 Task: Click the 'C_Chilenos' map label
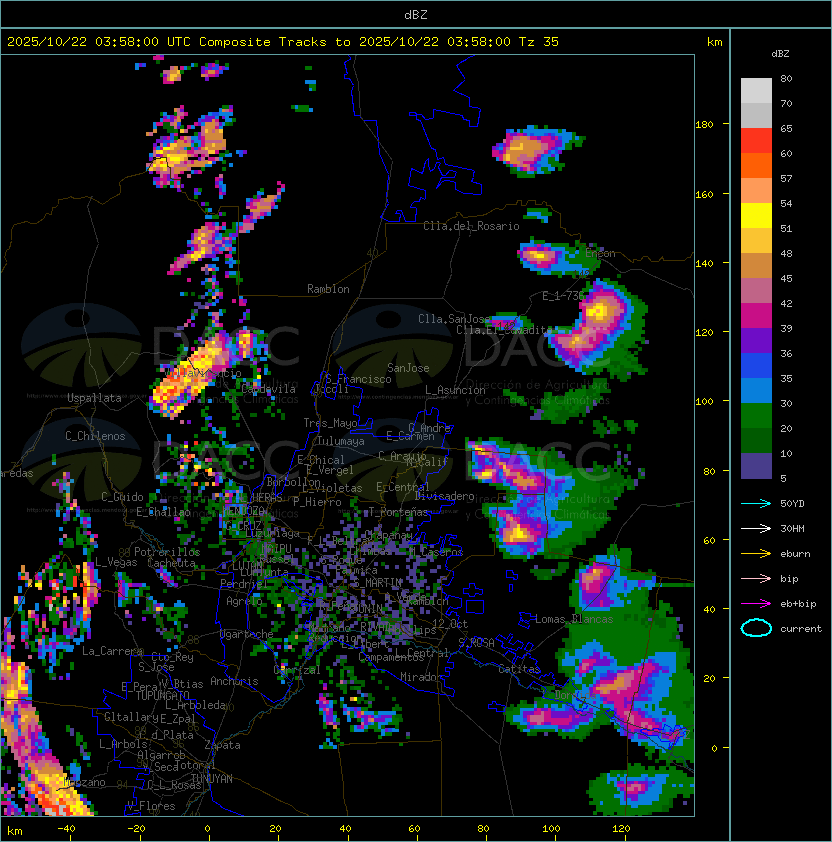(x=95, y=436)
